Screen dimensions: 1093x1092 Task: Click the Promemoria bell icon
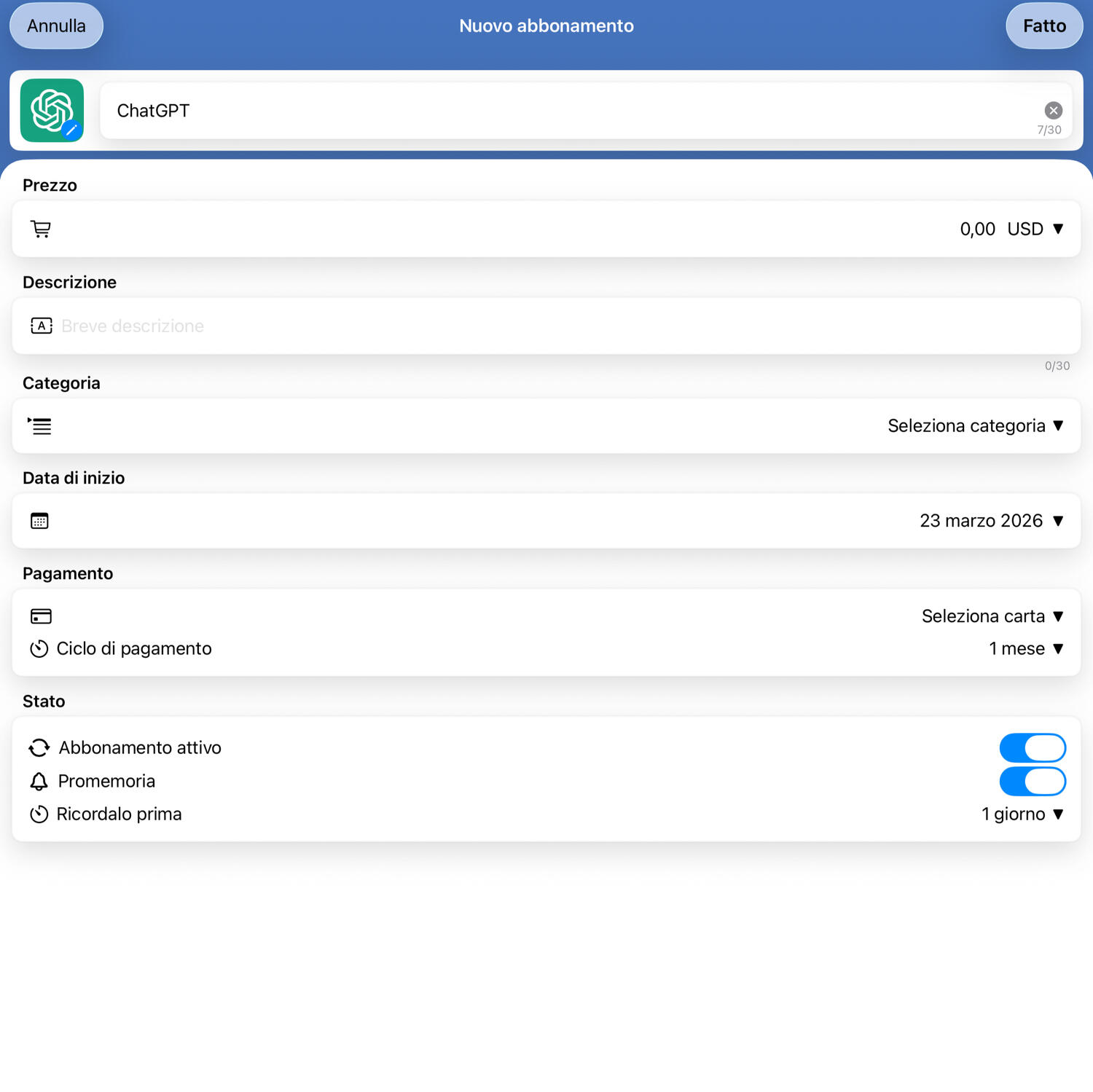point(39,781)
